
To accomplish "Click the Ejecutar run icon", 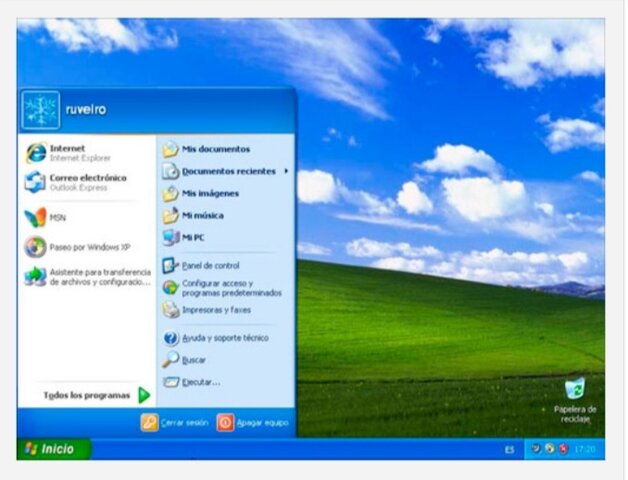I will click(171, 382).
